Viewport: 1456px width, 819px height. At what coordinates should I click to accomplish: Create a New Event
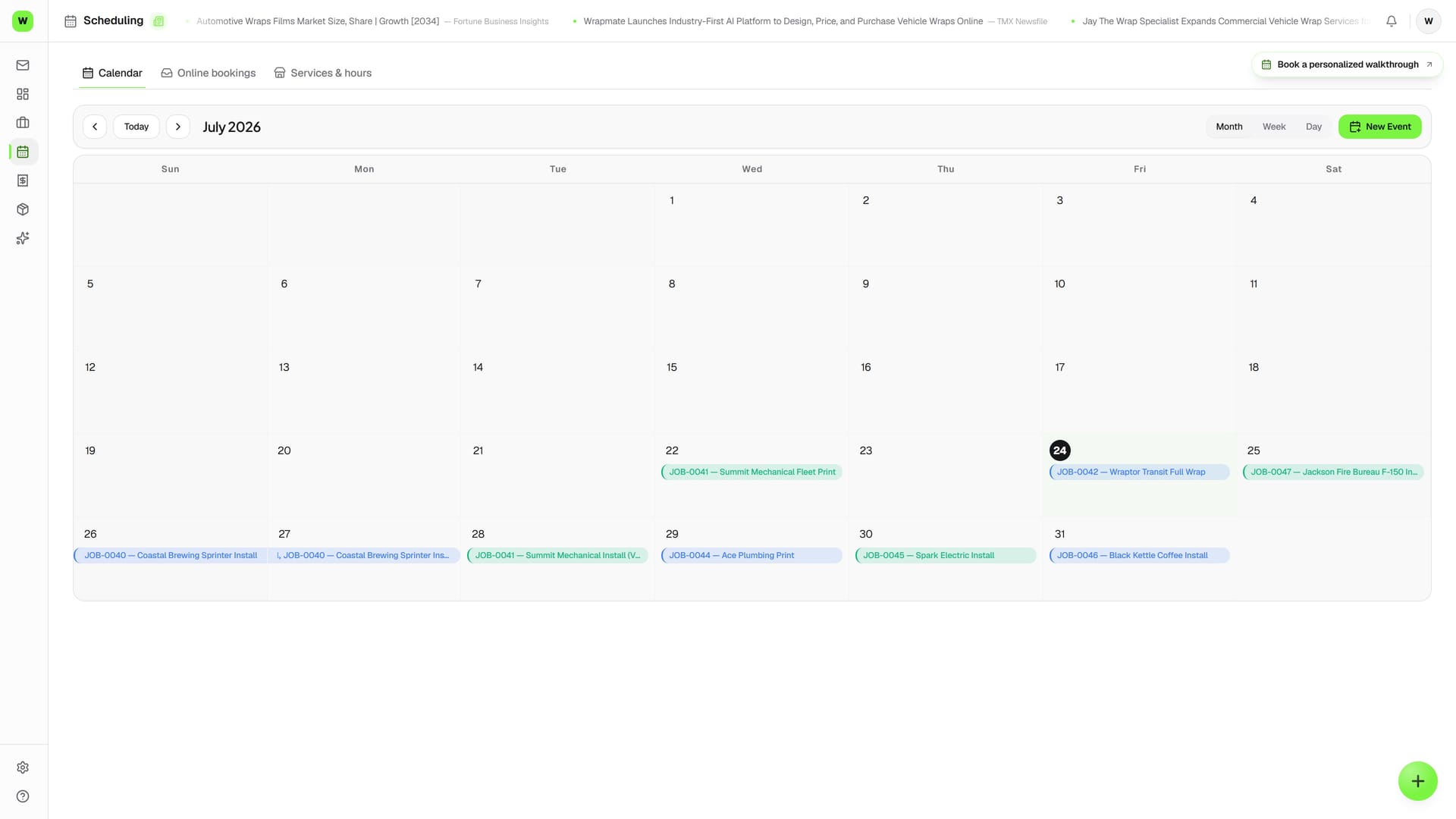1380,127
